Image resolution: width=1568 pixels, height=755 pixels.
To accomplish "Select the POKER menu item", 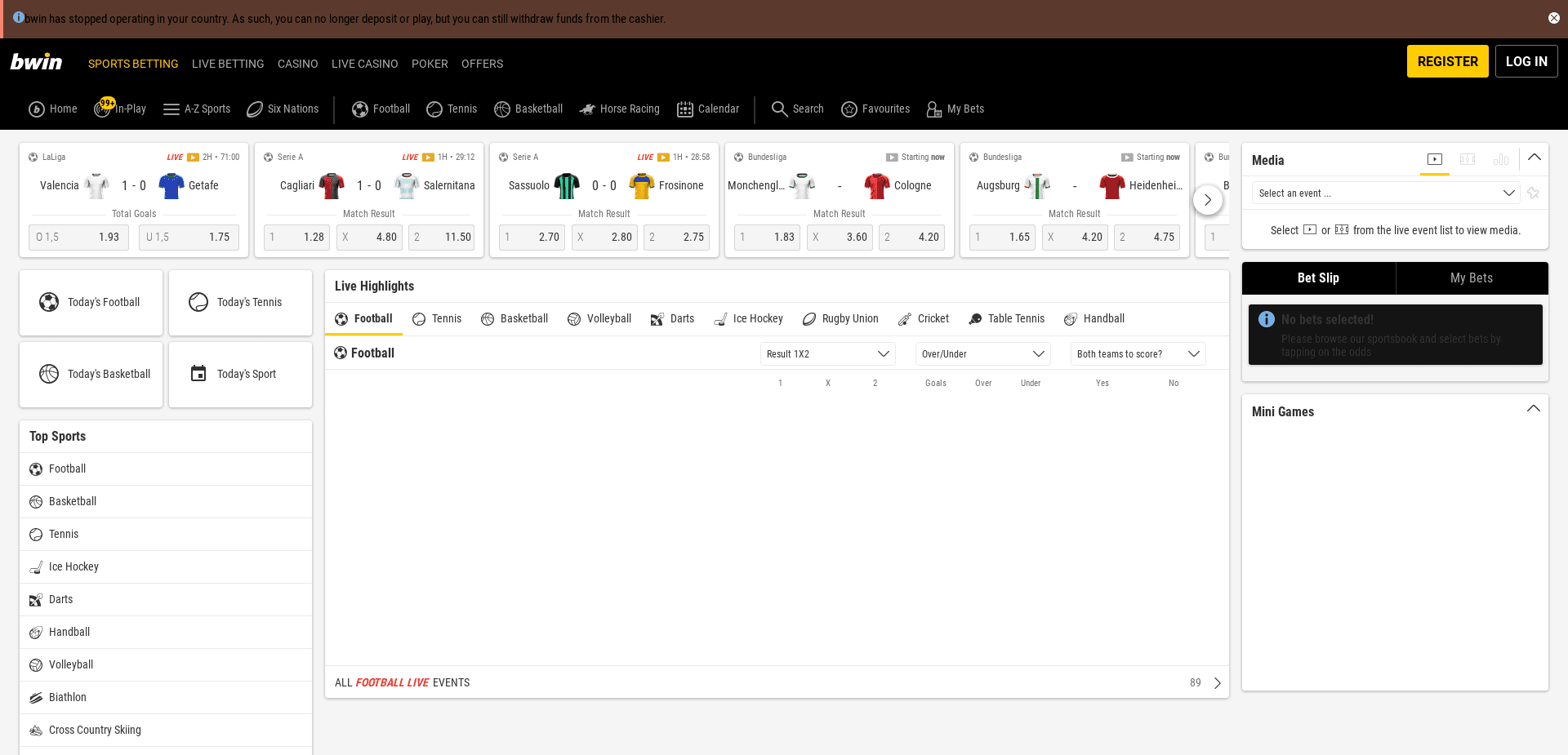I will point(430,64).
